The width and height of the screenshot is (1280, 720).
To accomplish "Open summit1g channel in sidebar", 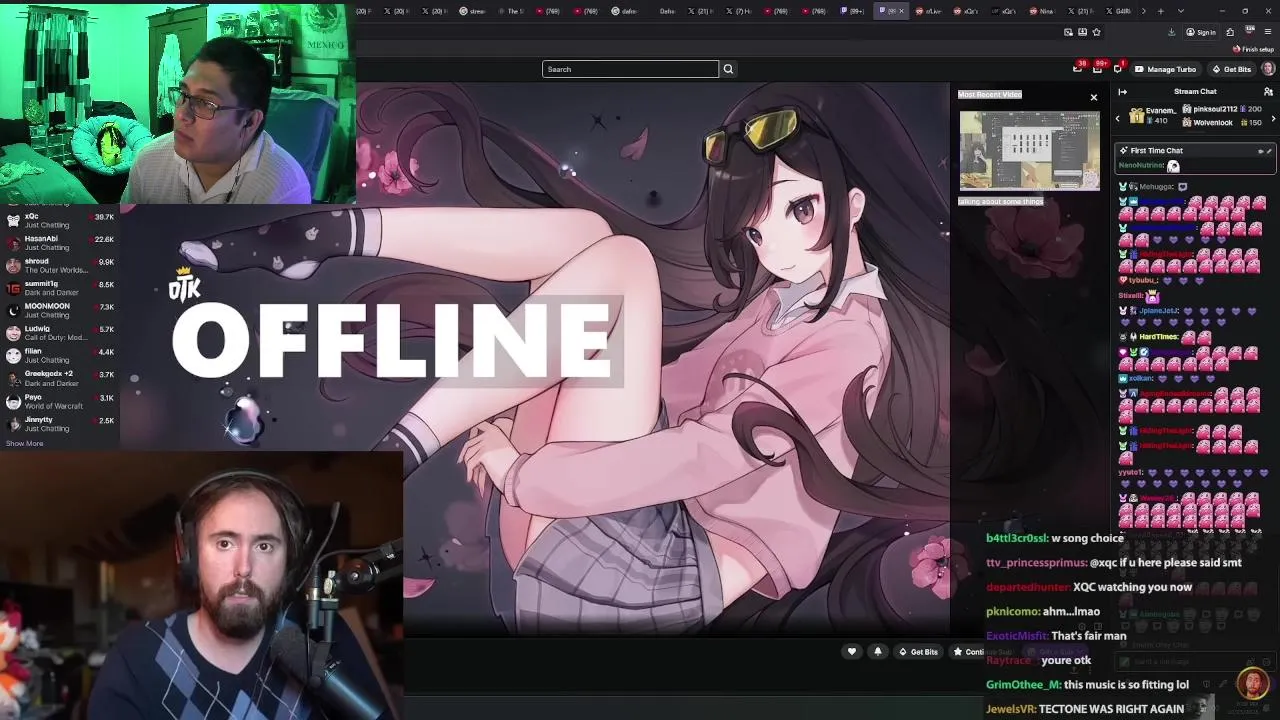I will click(x=60, y=288).
